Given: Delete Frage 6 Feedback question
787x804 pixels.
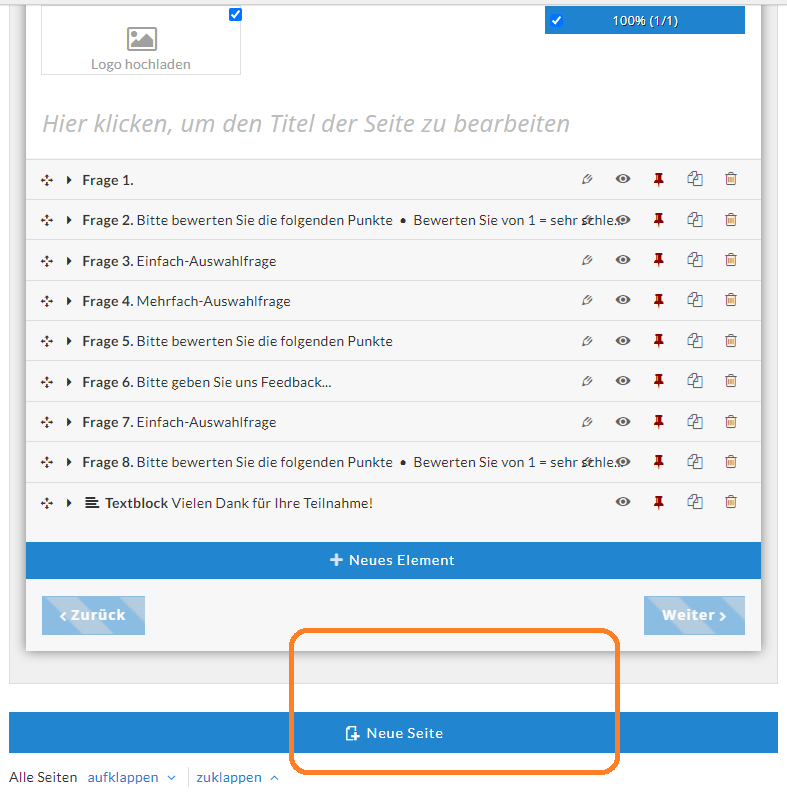Looking at the screenshot, I should pyautogui.click(x=731, y=381).
